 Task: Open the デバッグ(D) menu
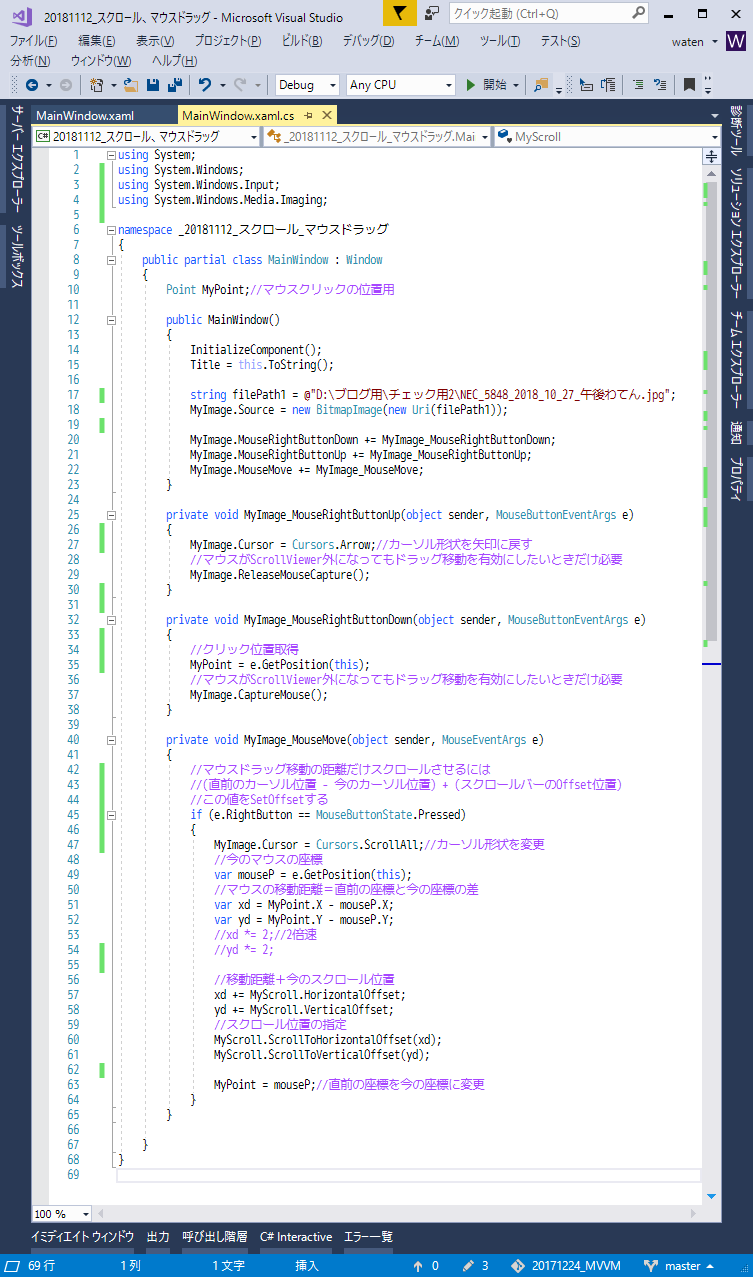tap(368, 41)
